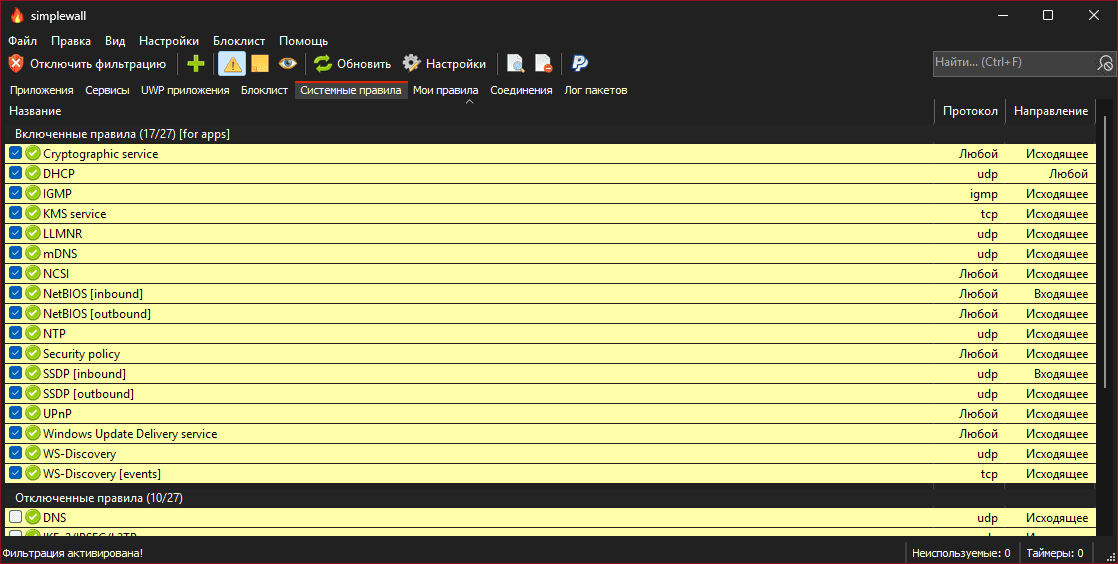Click the igmp protocol cell
This screenshot has width=1118, height=564.
(983, 194)
